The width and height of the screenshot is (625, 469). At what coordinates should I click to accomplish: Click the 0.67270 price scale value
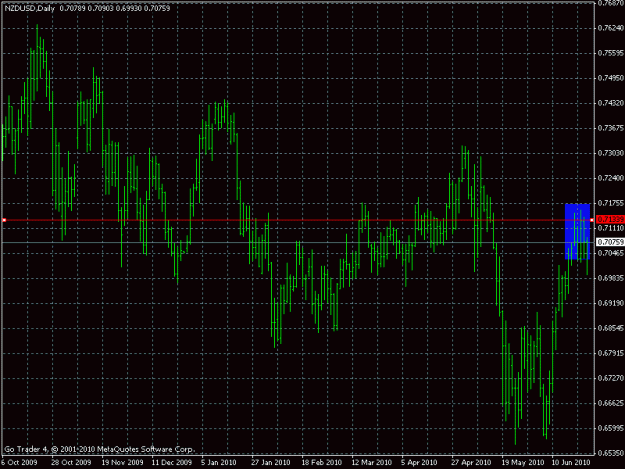click(611, 378)
